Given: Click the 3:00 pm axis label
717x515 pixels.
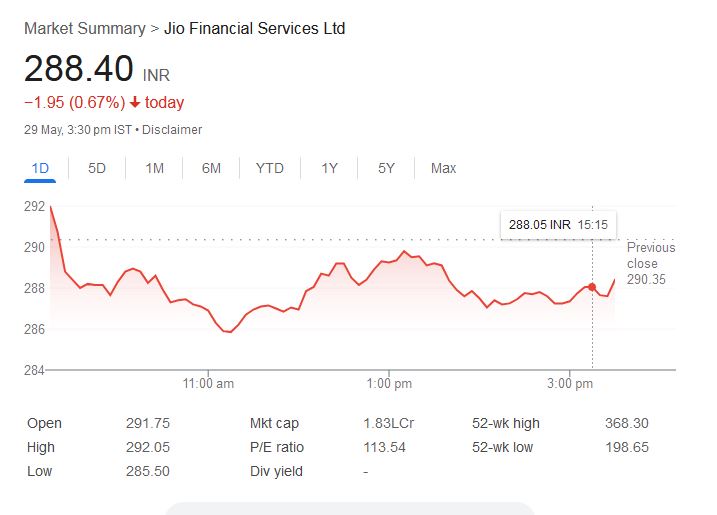Looking at the screenshot, I should pos(572,383).
